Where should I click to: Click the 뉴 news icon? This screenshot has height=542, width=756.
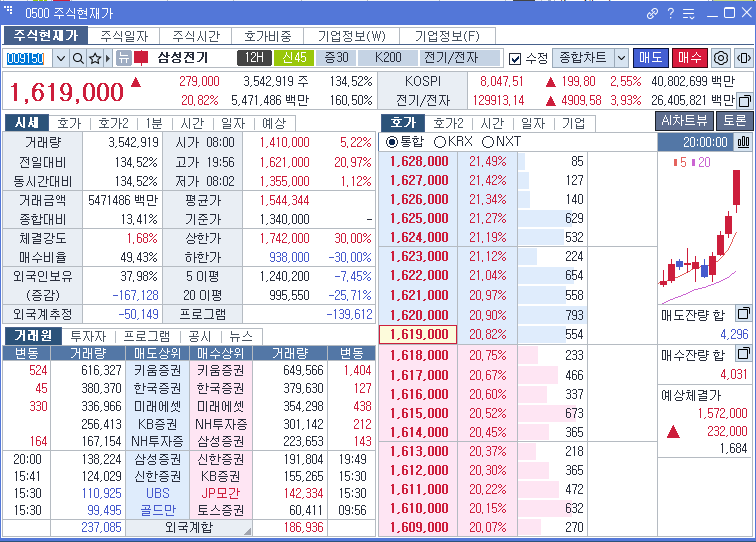(124, 58)
